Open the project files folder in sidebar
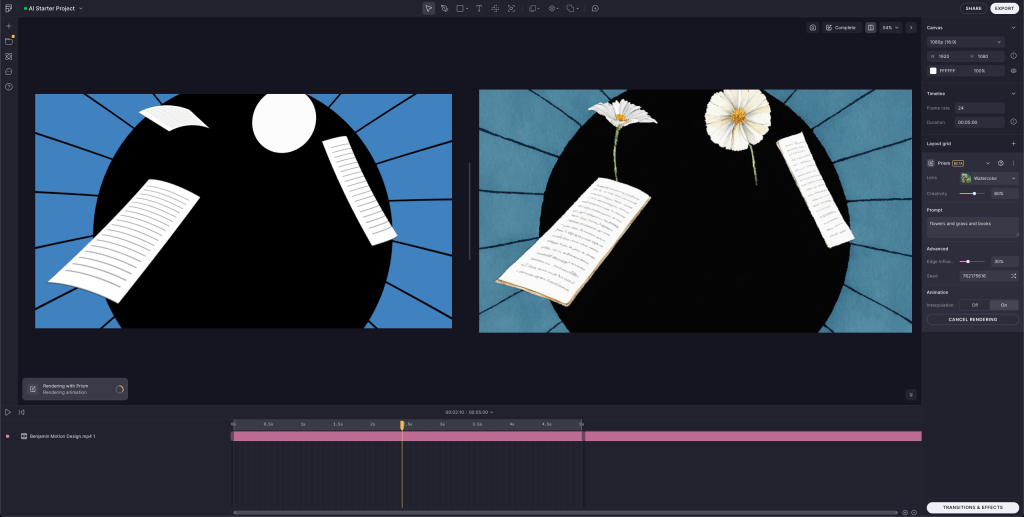1024x517 pixels. tap(8, 41)
